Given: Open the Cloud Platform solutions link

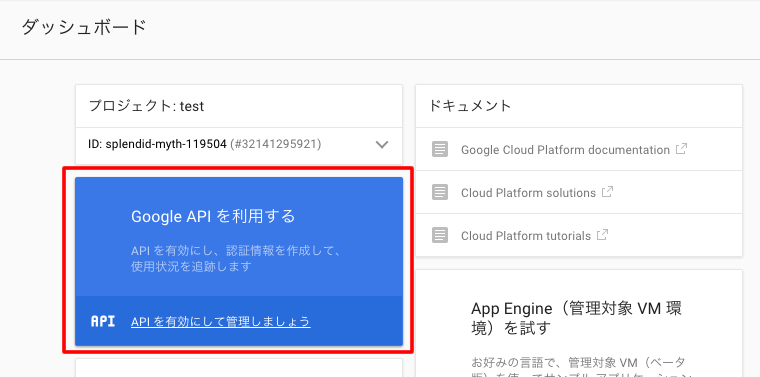Looking at the screenshot, I should click(528, 193).
